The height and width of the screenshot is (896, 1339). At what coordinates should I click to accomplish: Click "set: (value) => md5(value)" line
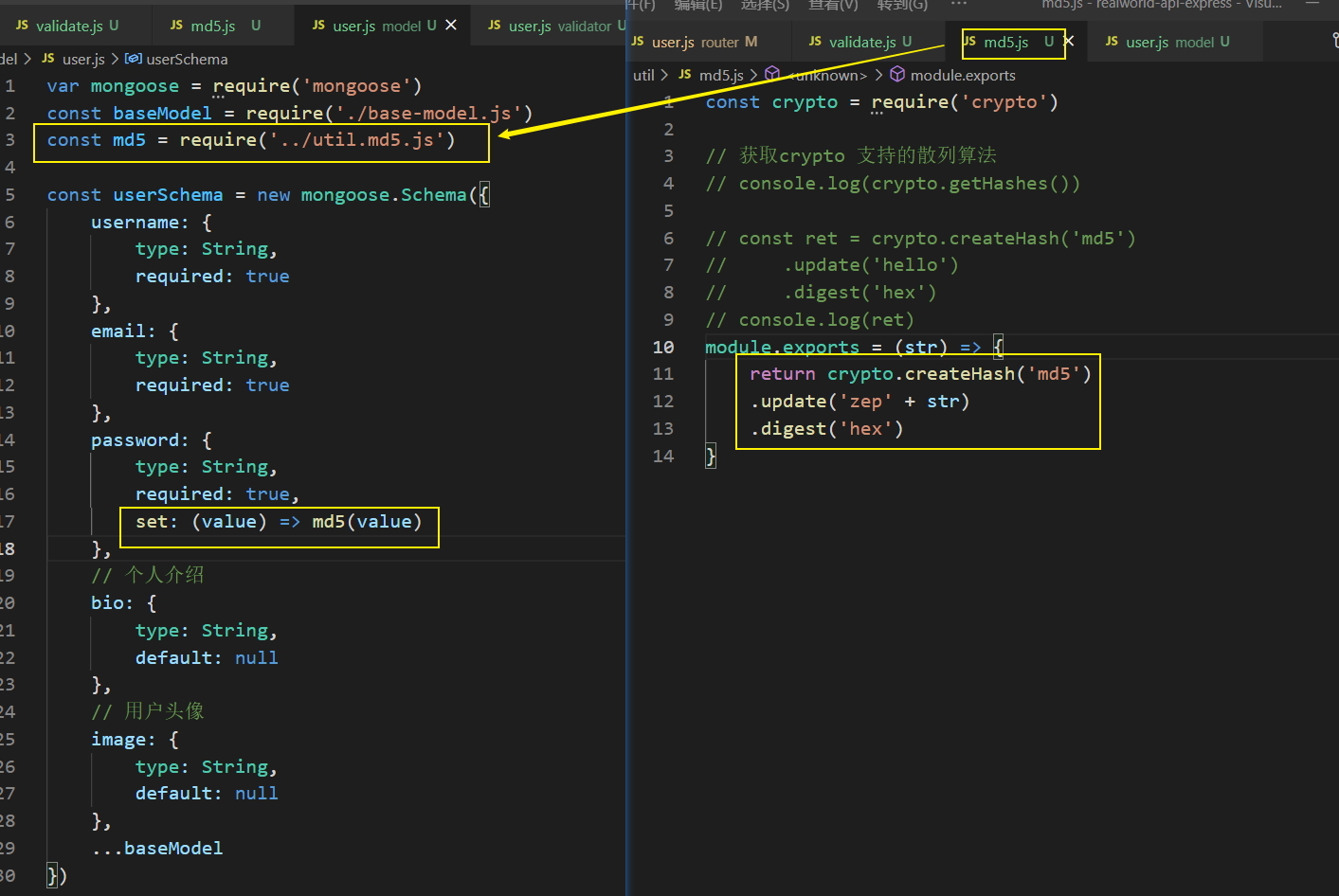279,522
